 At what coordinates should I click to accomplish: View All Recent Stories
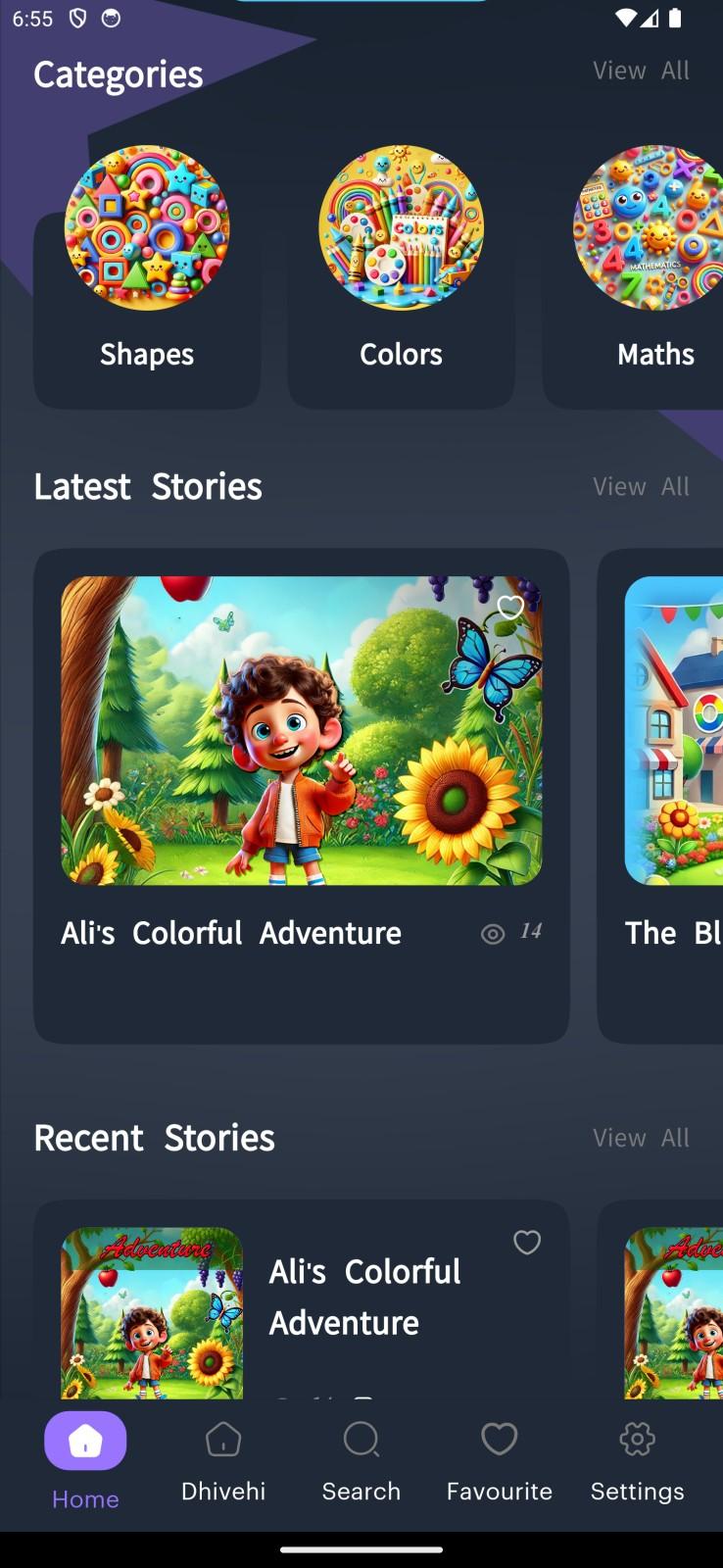point(641,1138)
